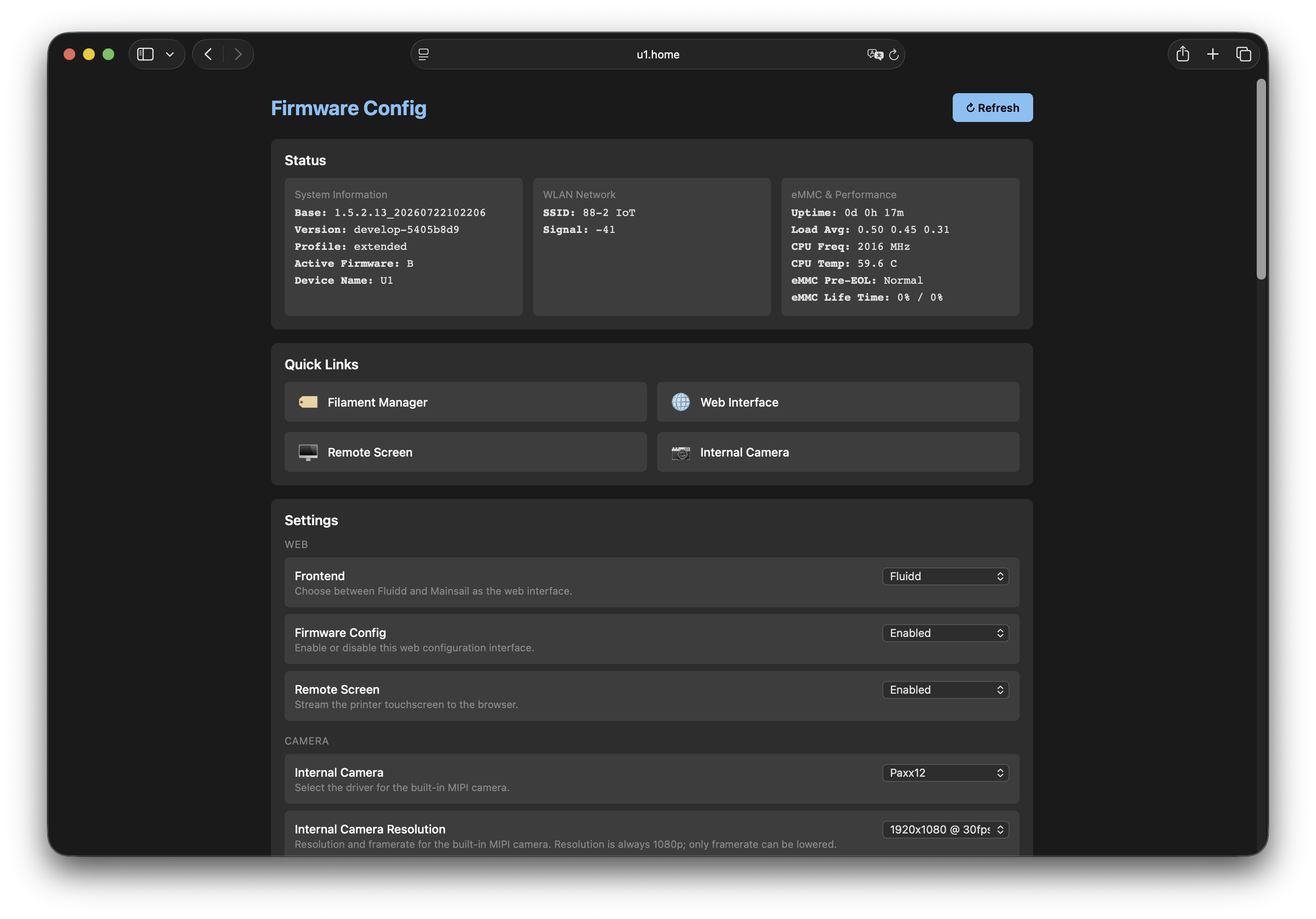Reload the page in address bar
This screenshot has height=919, width=1316.
[893, 55]
